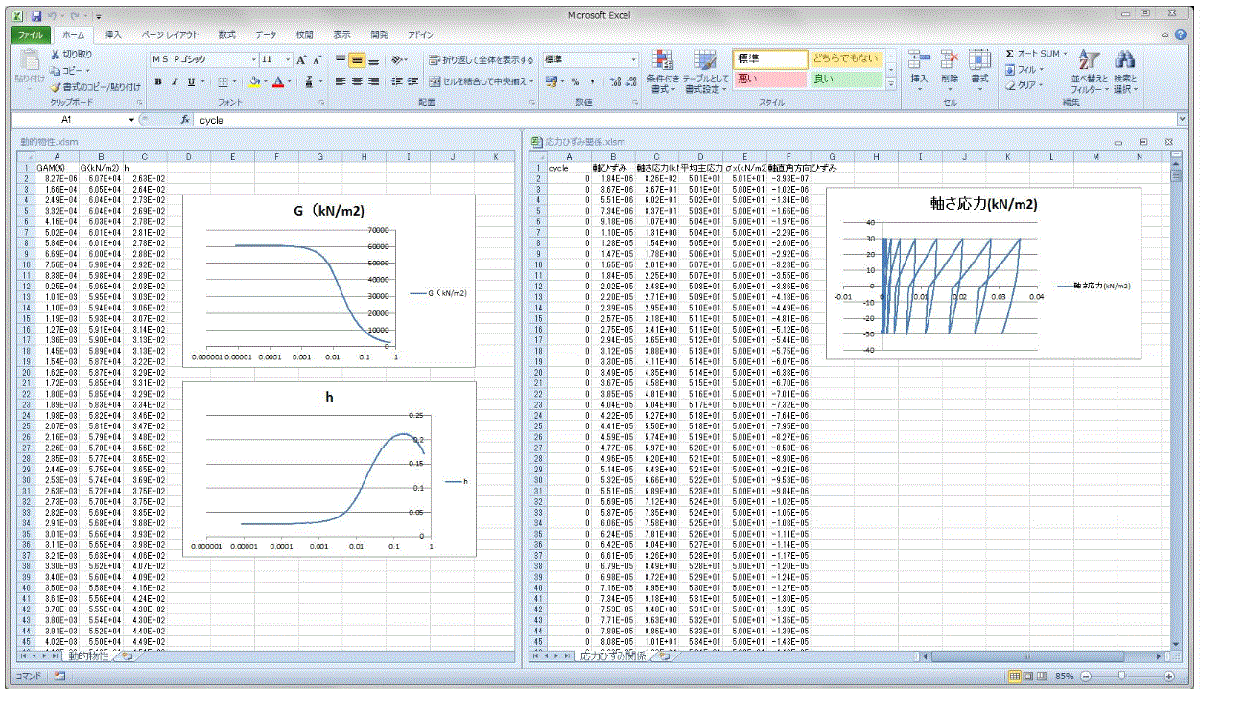Expand the Name Box dropdown arrow
The image size is (1251, 719).
click(131, 120)
